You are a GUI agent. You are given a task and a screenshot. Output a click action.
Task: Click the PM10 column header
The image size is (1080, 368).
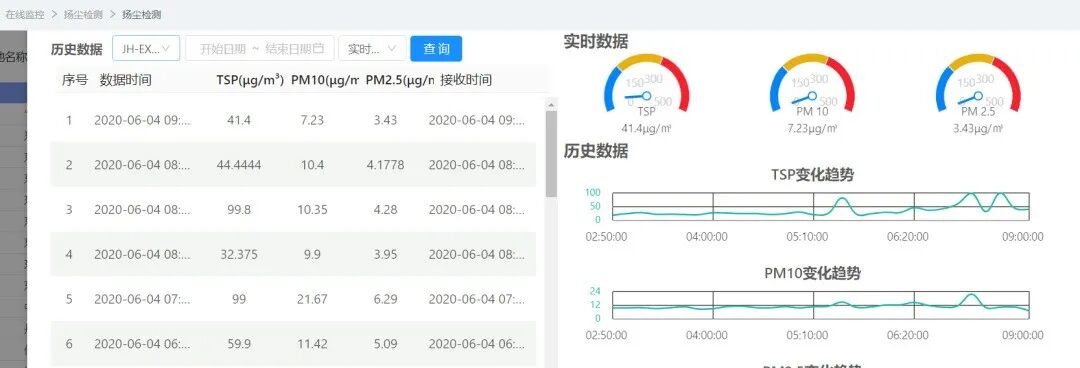[x=324, y=80]
